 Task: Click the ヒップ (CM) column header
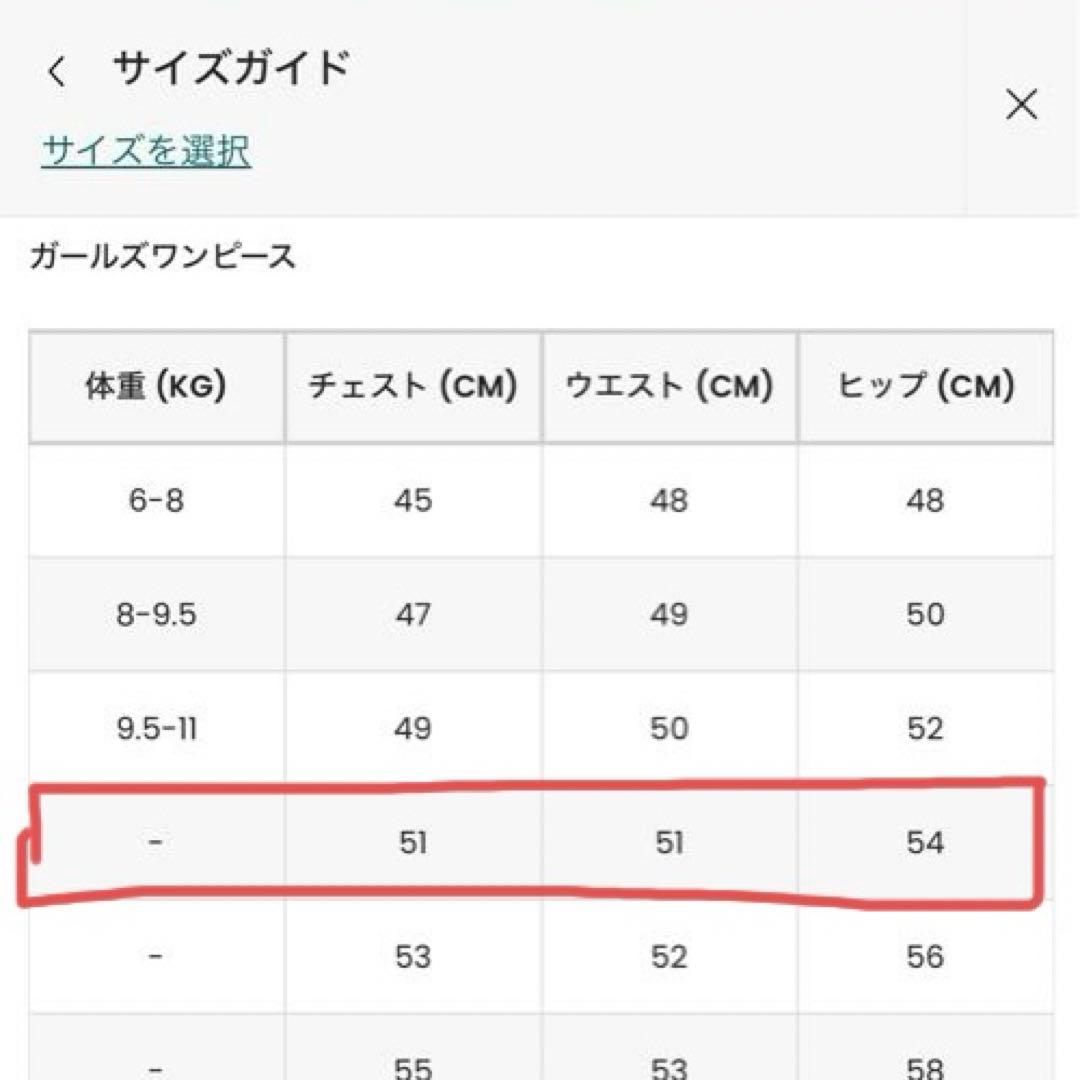(925, 386)
